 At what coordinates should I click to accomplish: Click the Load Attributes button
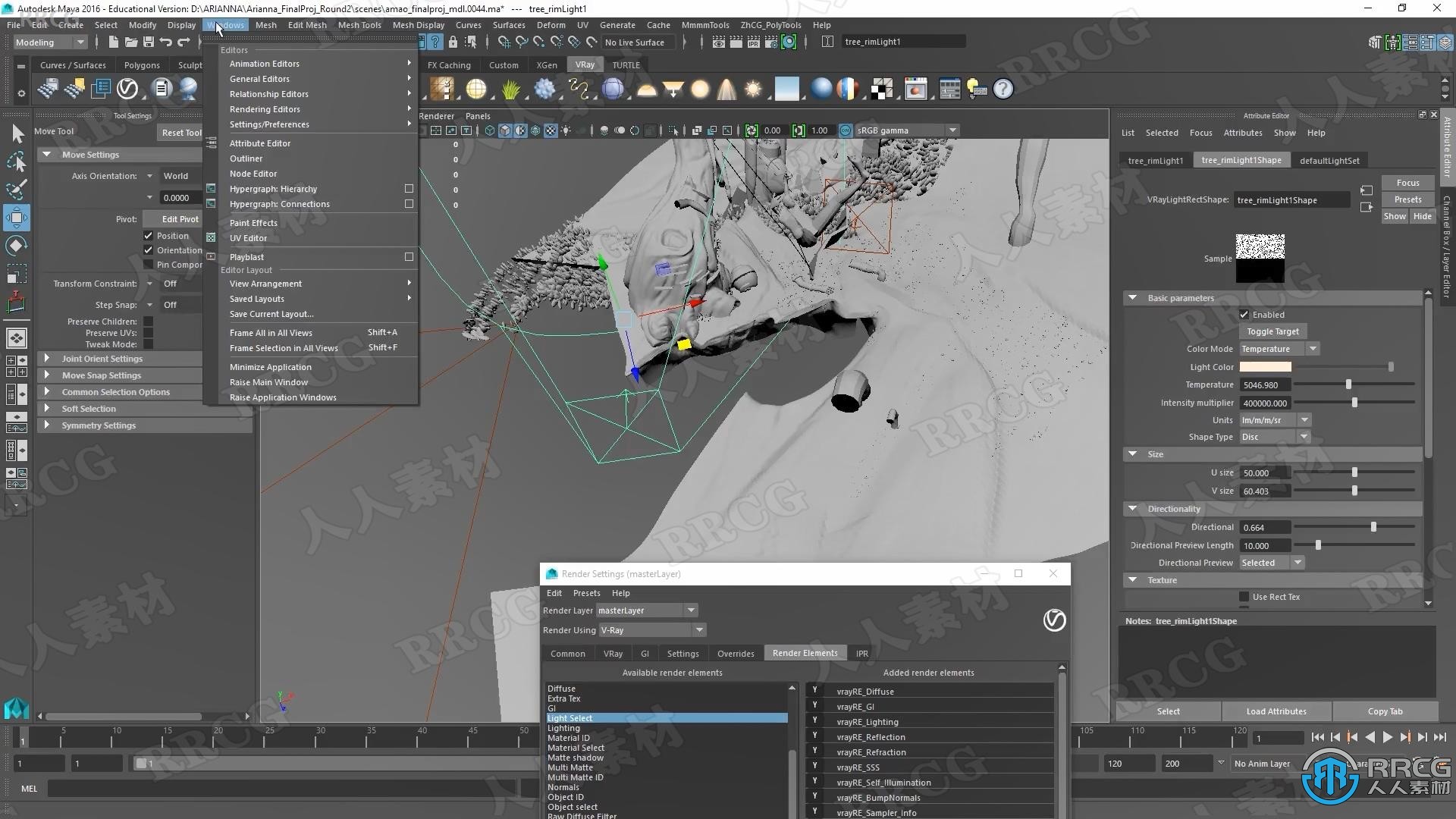click(x=1277, y=711)
